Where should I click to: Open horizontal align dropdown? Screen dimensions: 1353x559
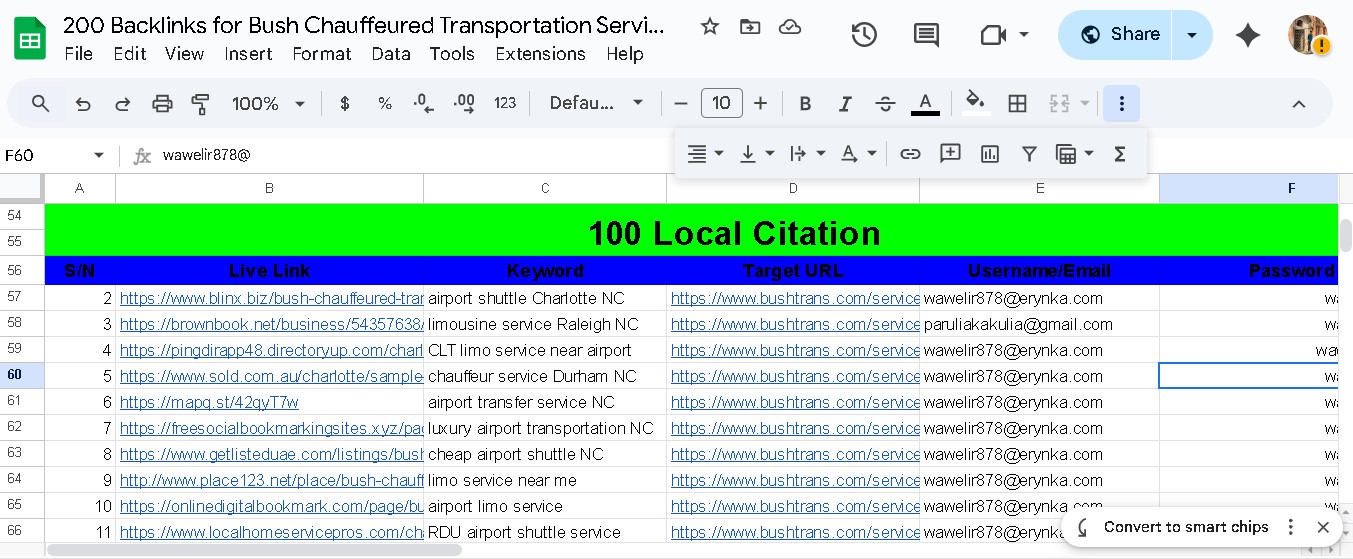705,153
